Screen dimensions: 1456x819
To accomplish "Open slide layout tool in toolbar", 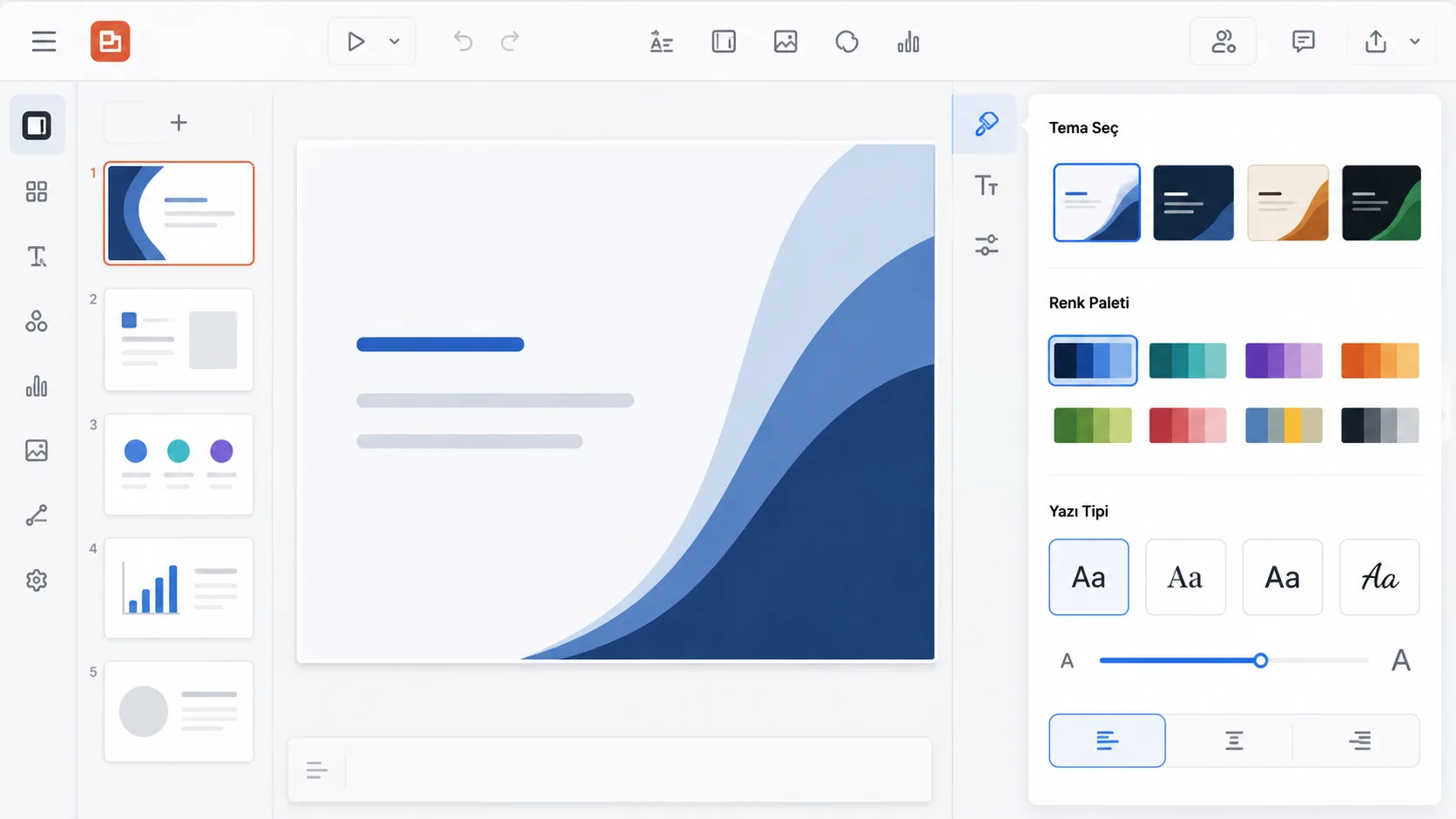I will click(x=724, y=41).
